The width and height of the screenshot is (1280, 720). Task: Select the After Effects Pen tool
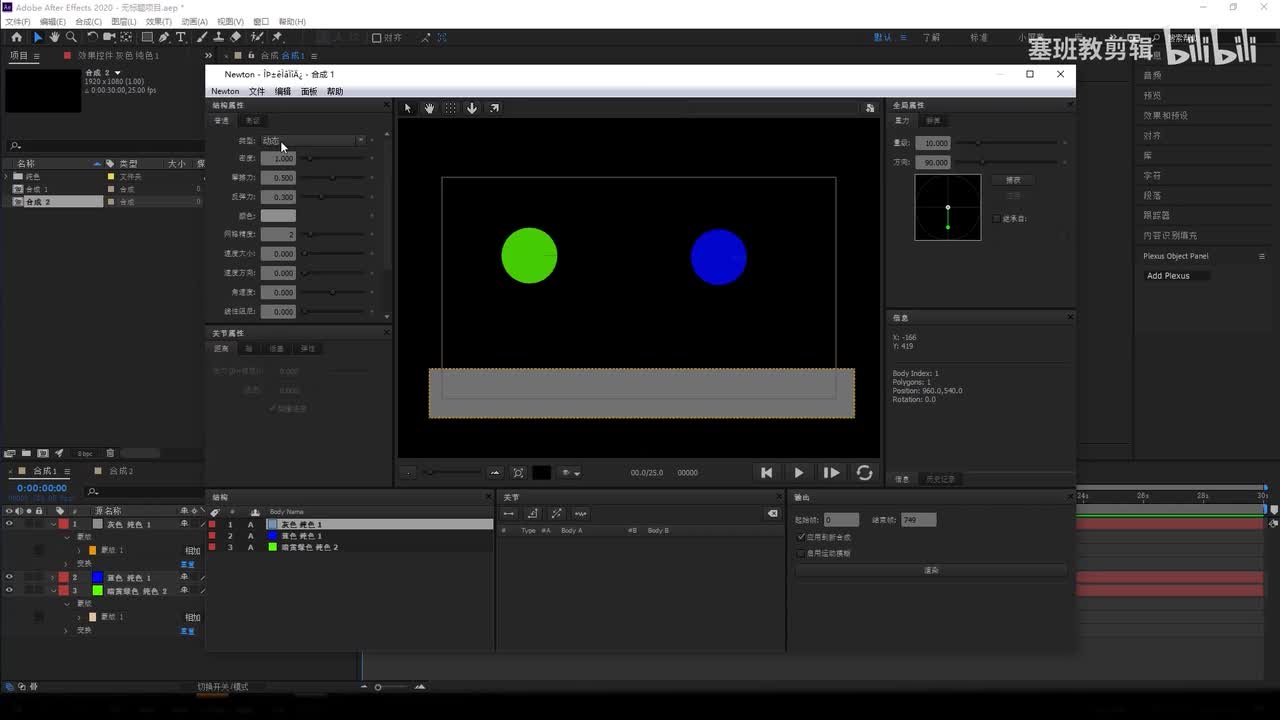[164, 37]
